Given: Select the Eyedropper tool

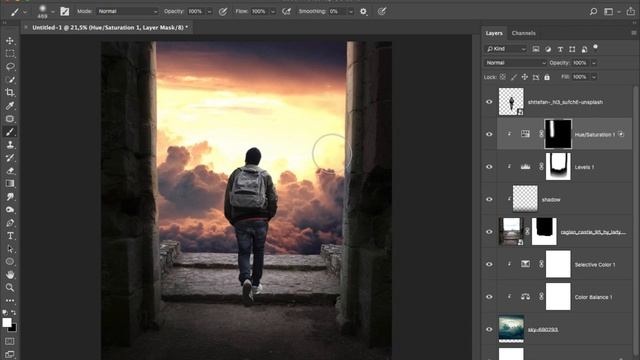Looking at the screenshot, I should click(10, 106).
